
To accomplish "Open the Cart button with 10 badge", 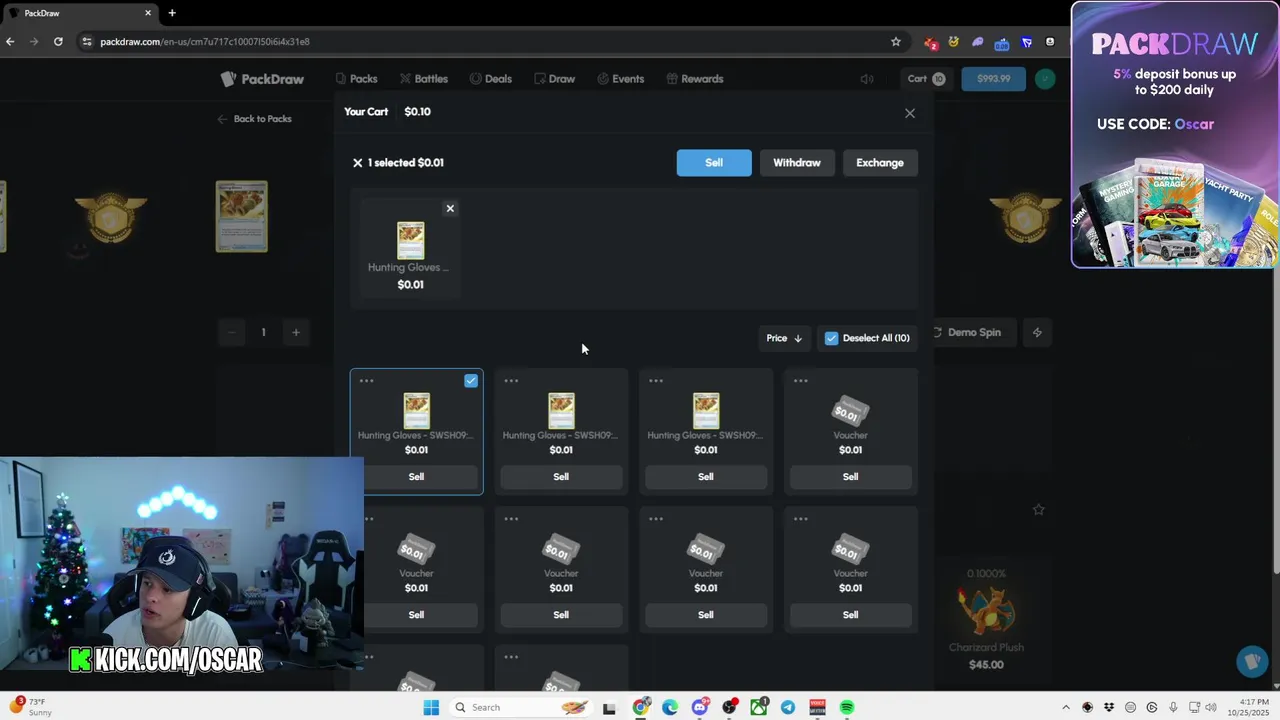I will [x=926, y=79].
